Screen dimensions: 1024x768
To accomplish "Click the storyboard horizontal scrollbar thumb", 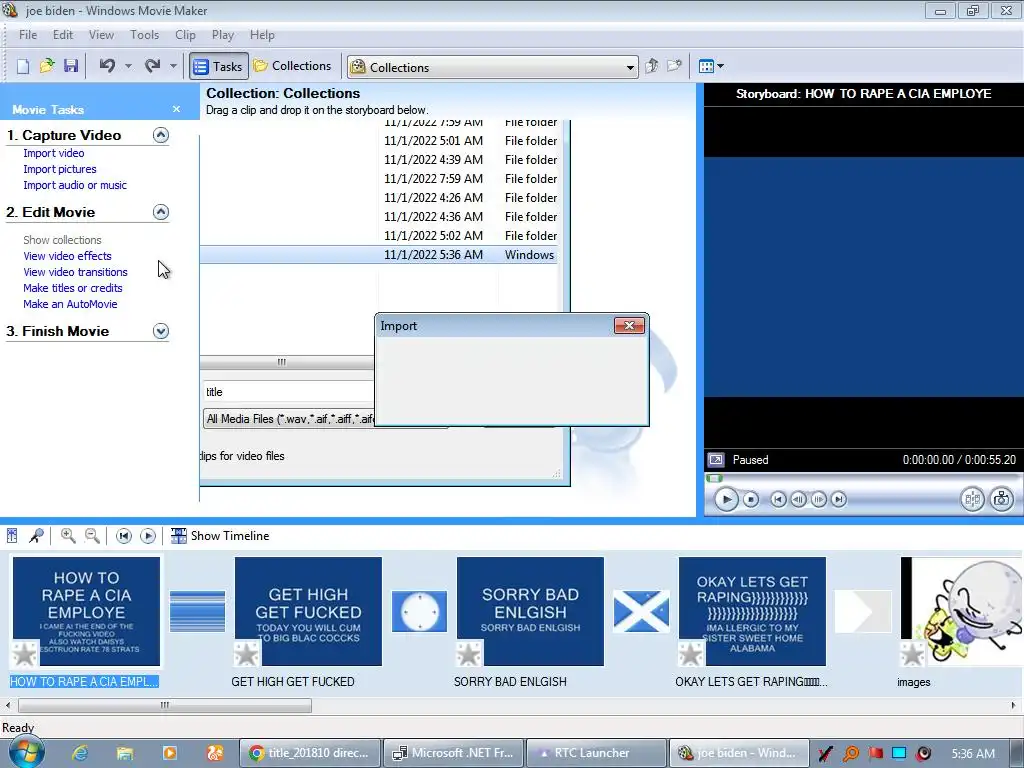I will tap(165, 705).
